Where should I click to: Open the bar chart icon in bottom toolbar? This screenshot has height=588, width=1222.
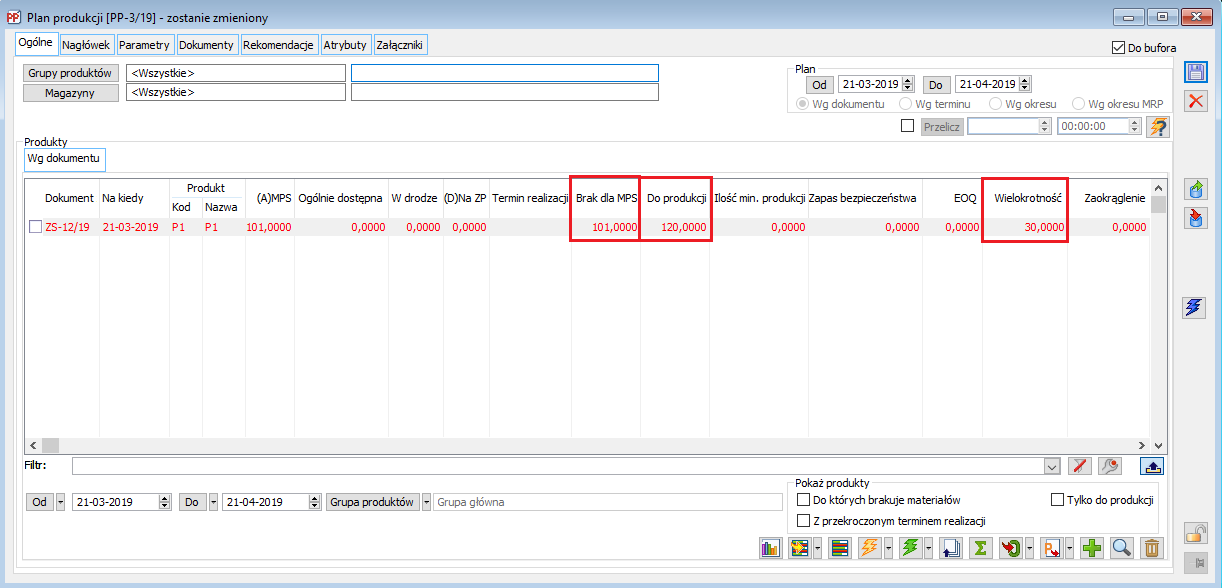770,548
